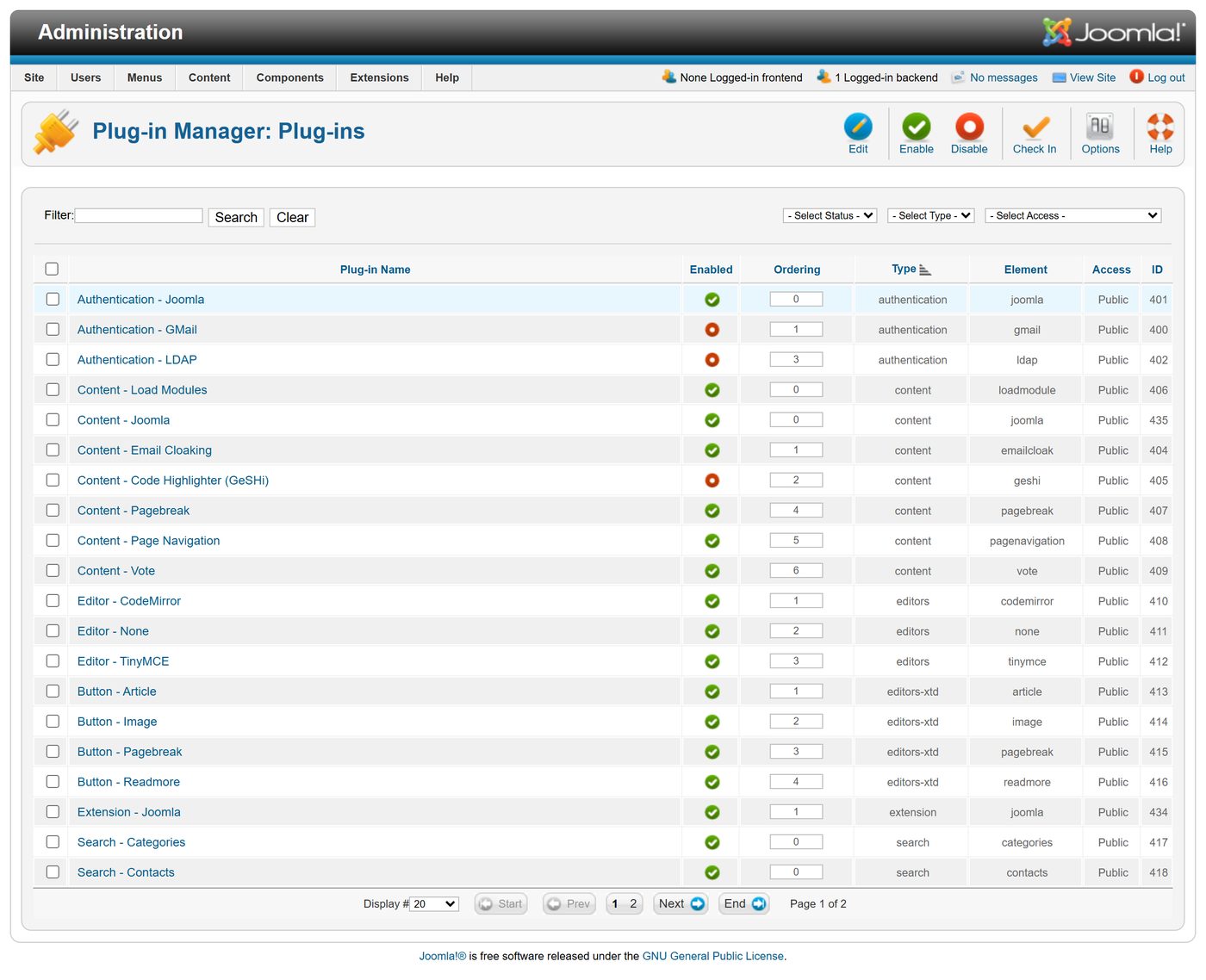Go to the Next page

click(x=681, y=903)
